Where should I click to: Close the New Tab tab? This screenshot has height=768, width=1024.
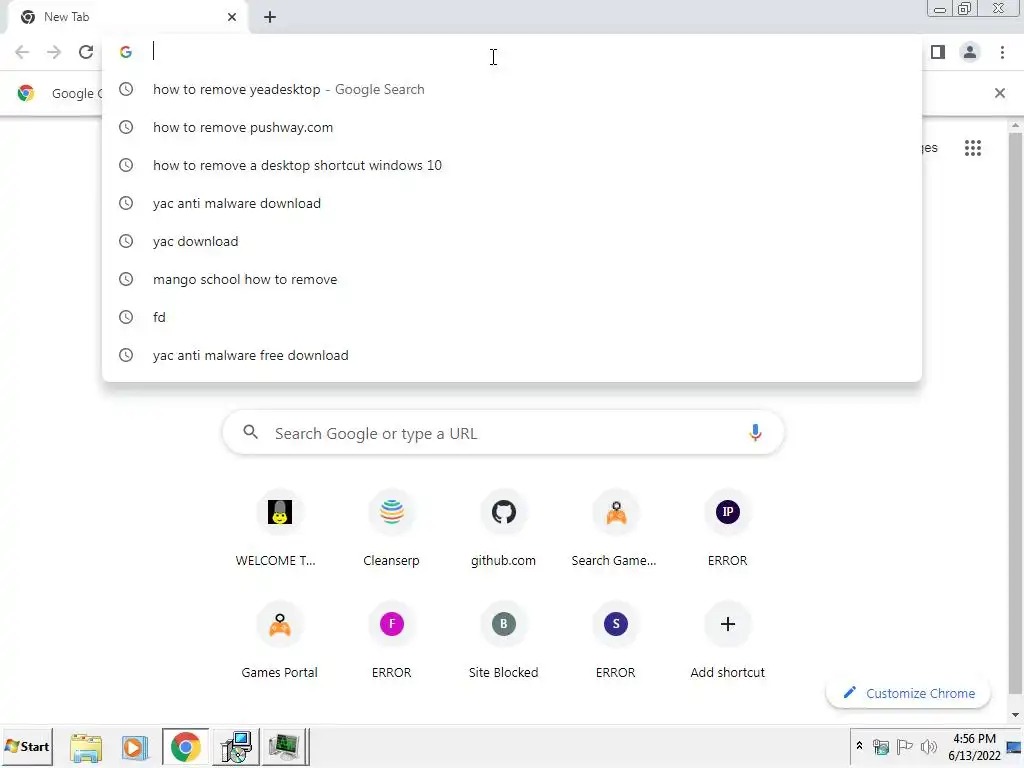tap(232, 17)
